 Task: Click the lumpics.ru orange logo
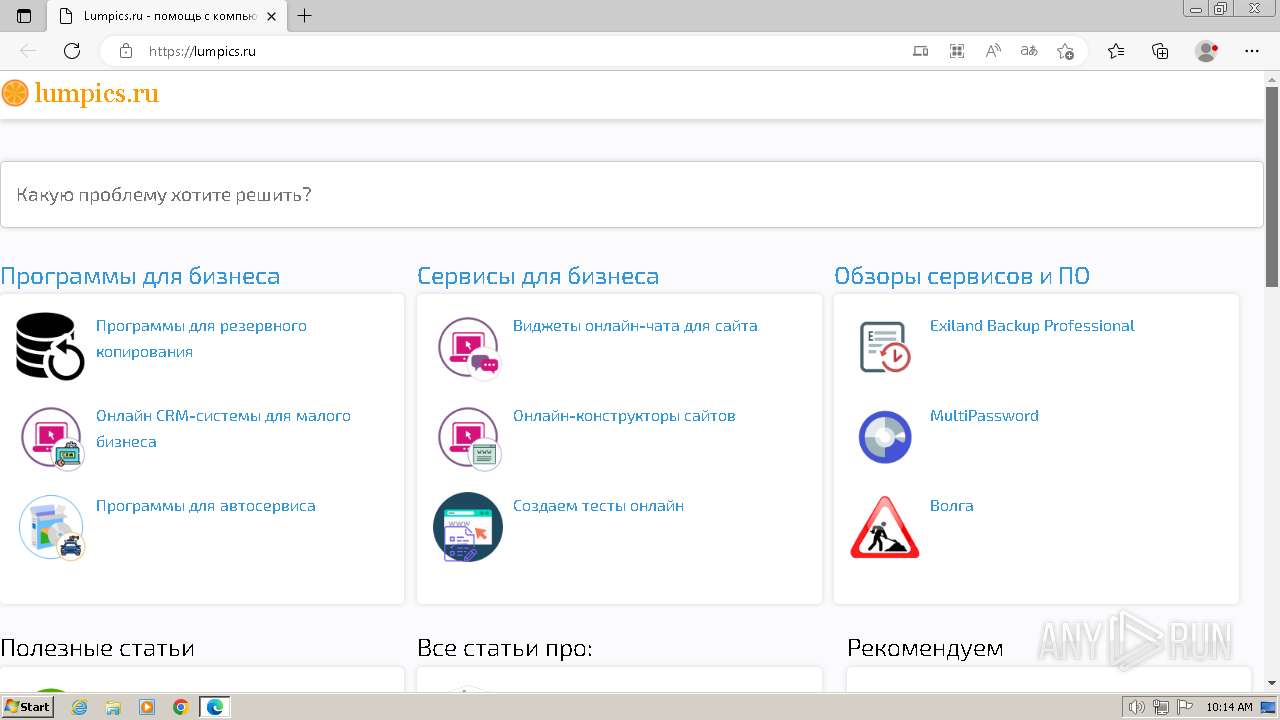point(80,94)
